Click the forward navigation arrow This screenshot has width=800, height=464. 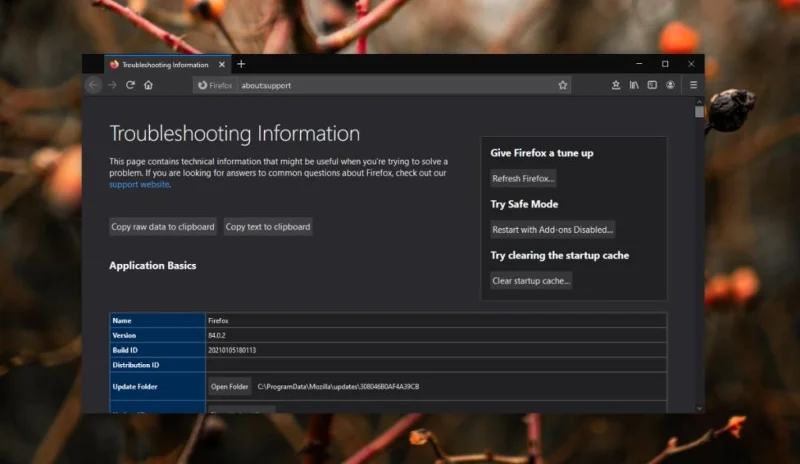click(x=112, y=85)
